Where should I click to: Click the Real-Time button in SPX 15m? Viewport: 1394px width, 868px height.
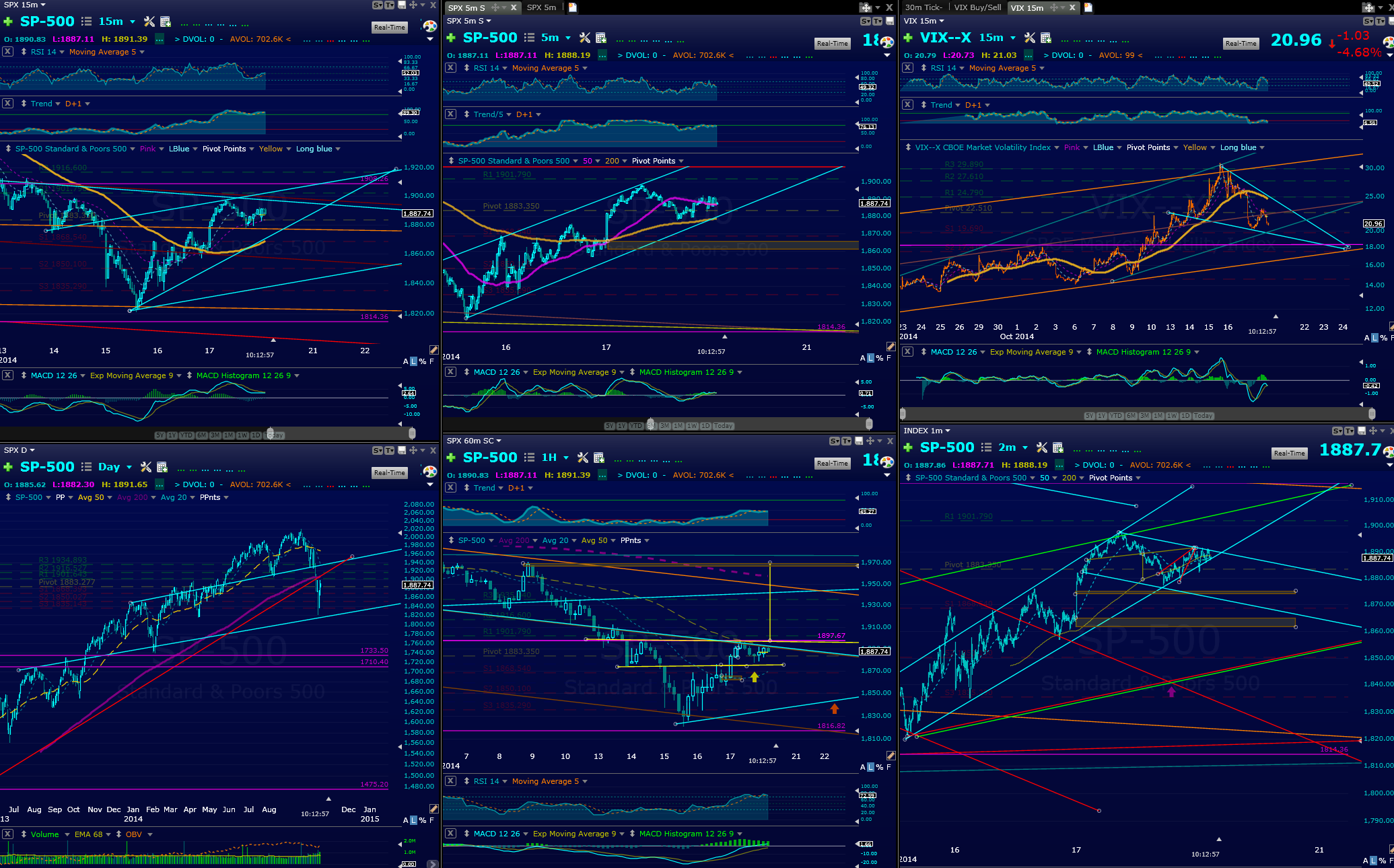[390, 27]
